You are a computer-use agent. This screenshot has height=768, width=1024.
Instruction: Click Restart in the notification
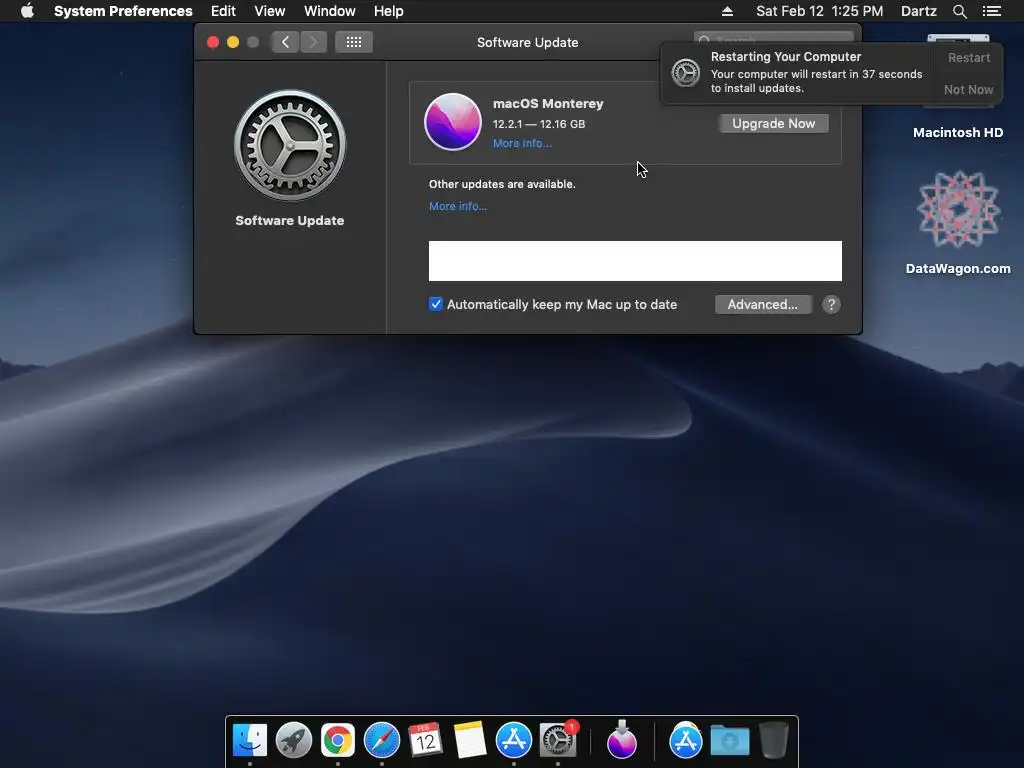click(969, 57)
